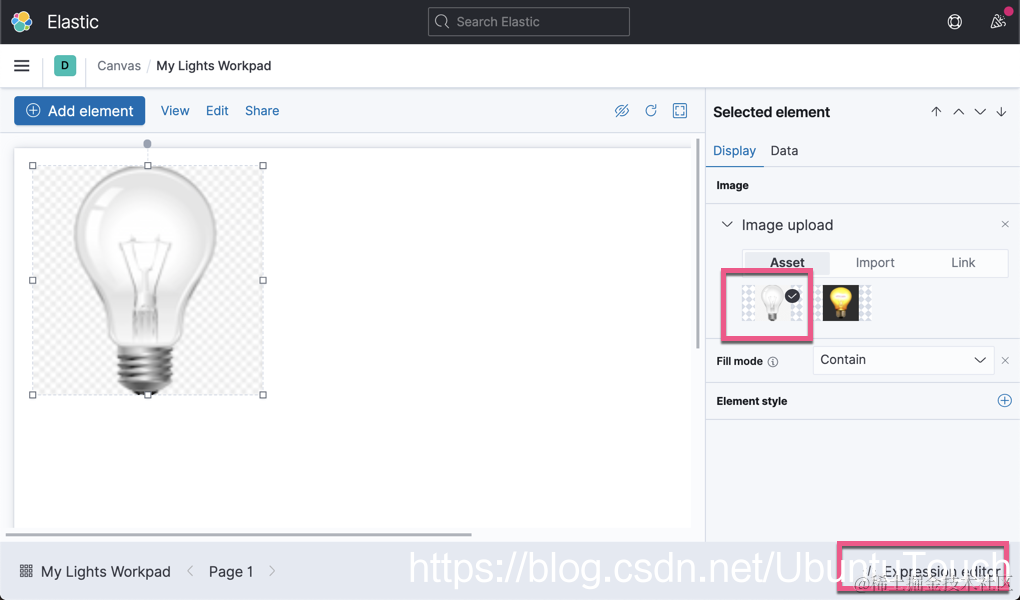
Task: Click the Page 1 label
Action: [231, 571]
